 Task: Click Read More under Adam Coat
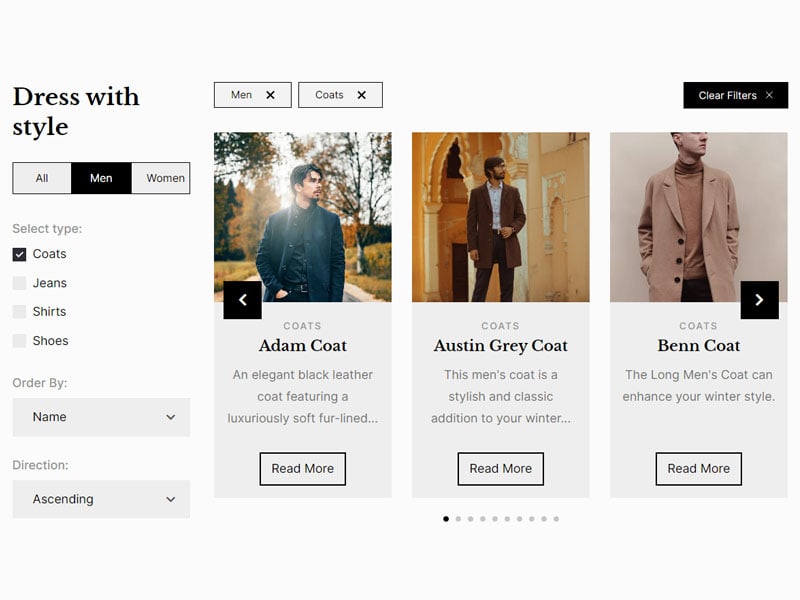point(303,468)
